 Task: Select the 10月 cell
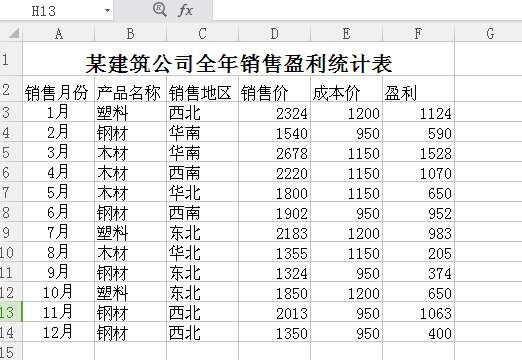(59, 292)
